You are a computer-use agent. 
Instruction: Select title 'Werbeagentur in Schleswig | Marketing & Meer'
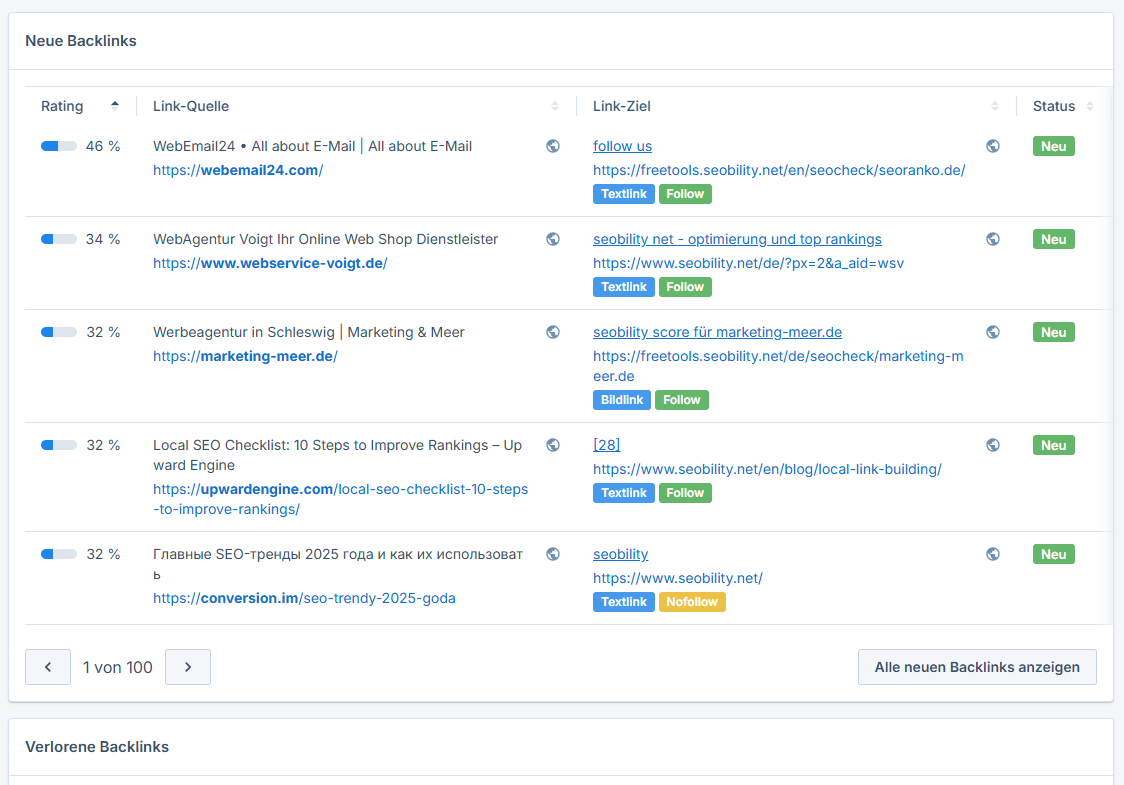pos(309,332)
